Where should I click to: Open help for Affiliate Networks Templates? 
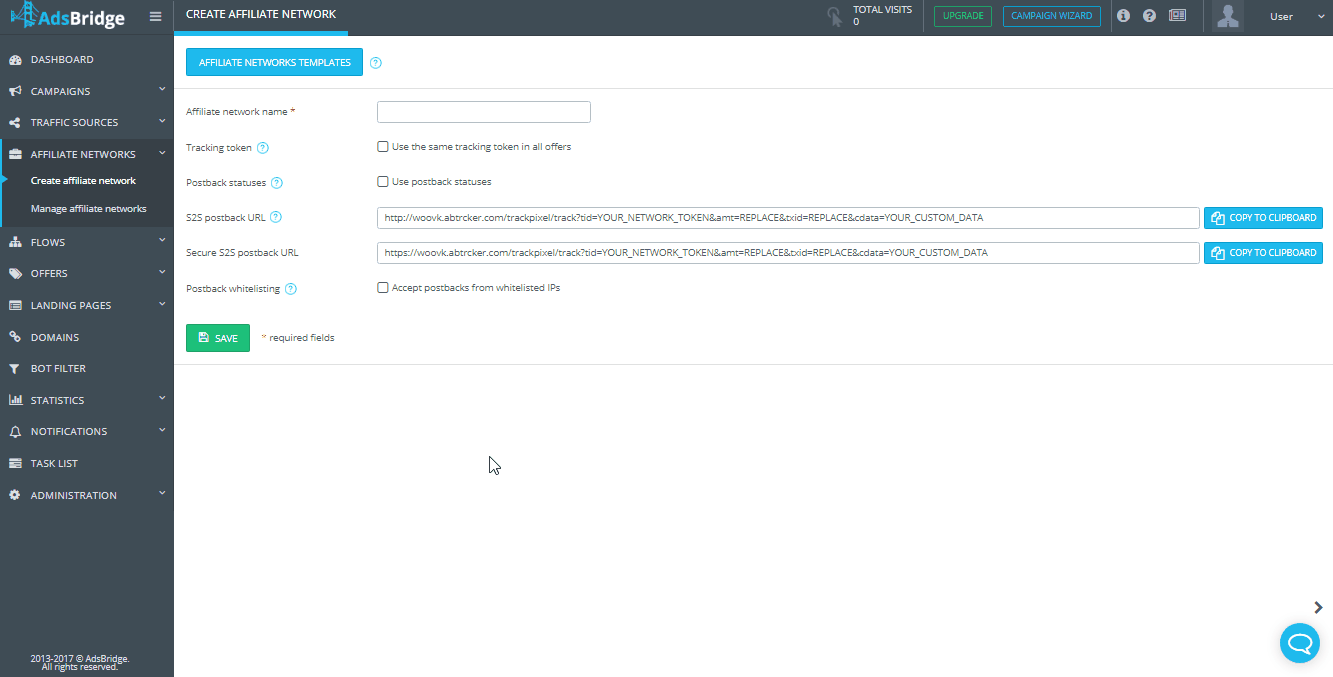376,63
